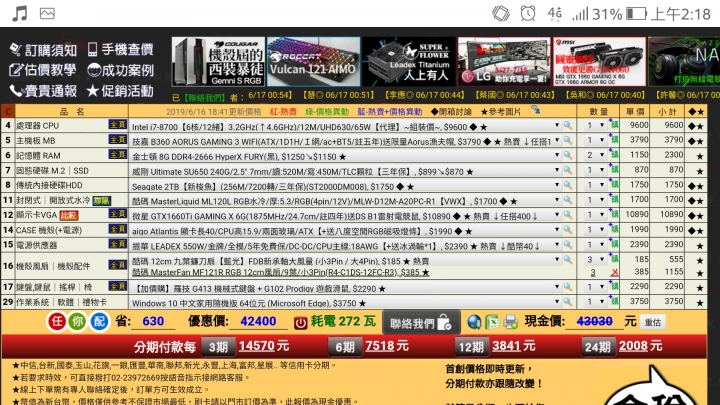Tap image notification icon in status bar
The image size is (720, 405).
pyautogui.click(x=47, y=13)
